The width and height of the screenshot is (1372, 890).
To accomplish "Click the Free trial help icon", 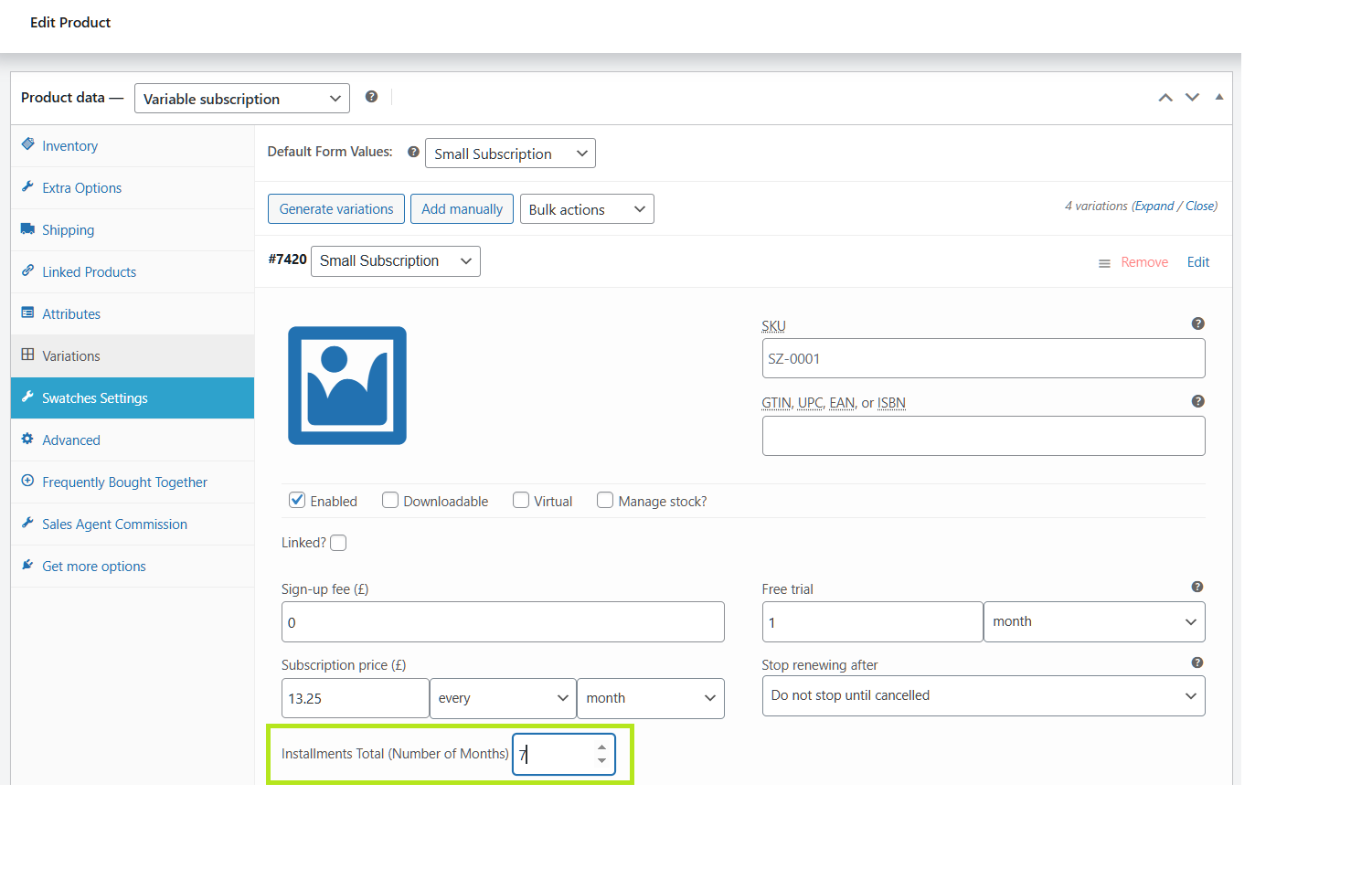I will 1197,587.
